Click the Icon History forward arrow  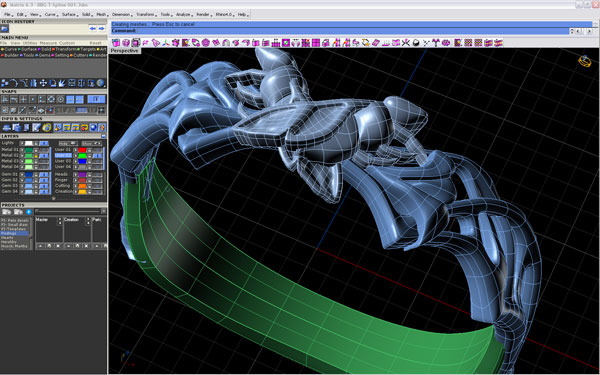(x=101, y=29)
